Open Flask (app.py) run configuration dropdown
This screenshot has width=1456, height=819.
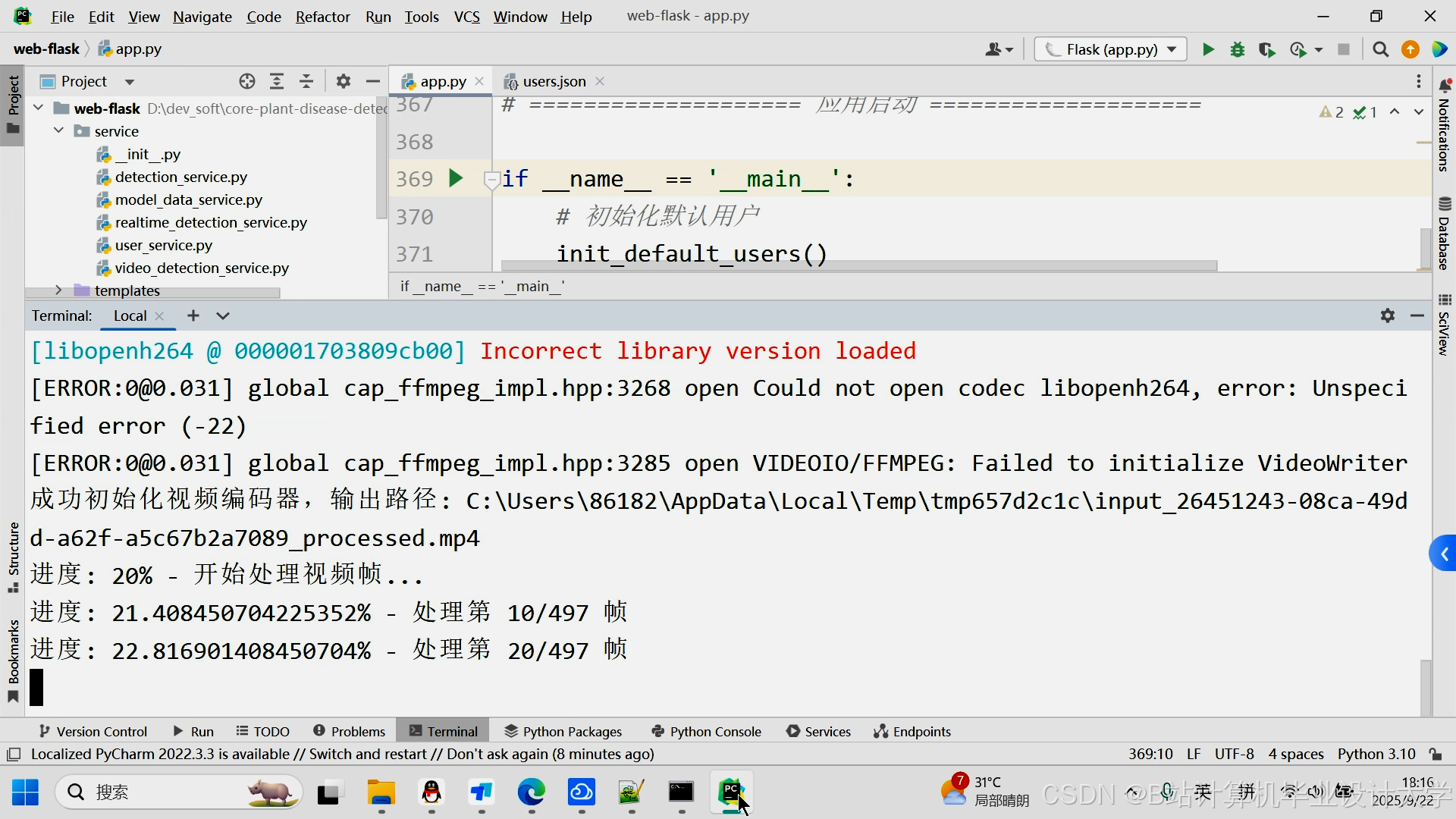1111,49
